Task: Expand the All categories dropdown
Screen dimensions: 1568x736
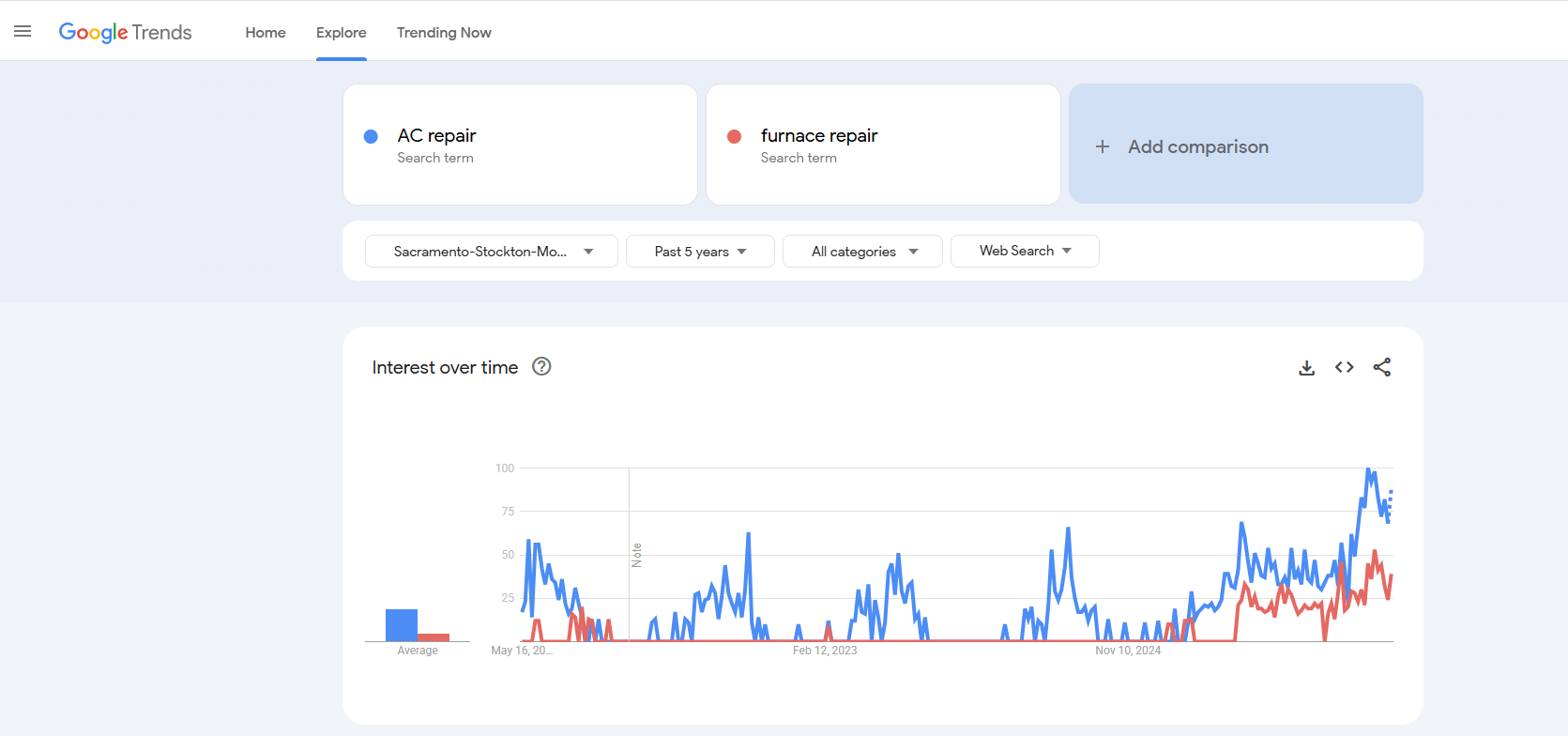Action: (862, 252)
